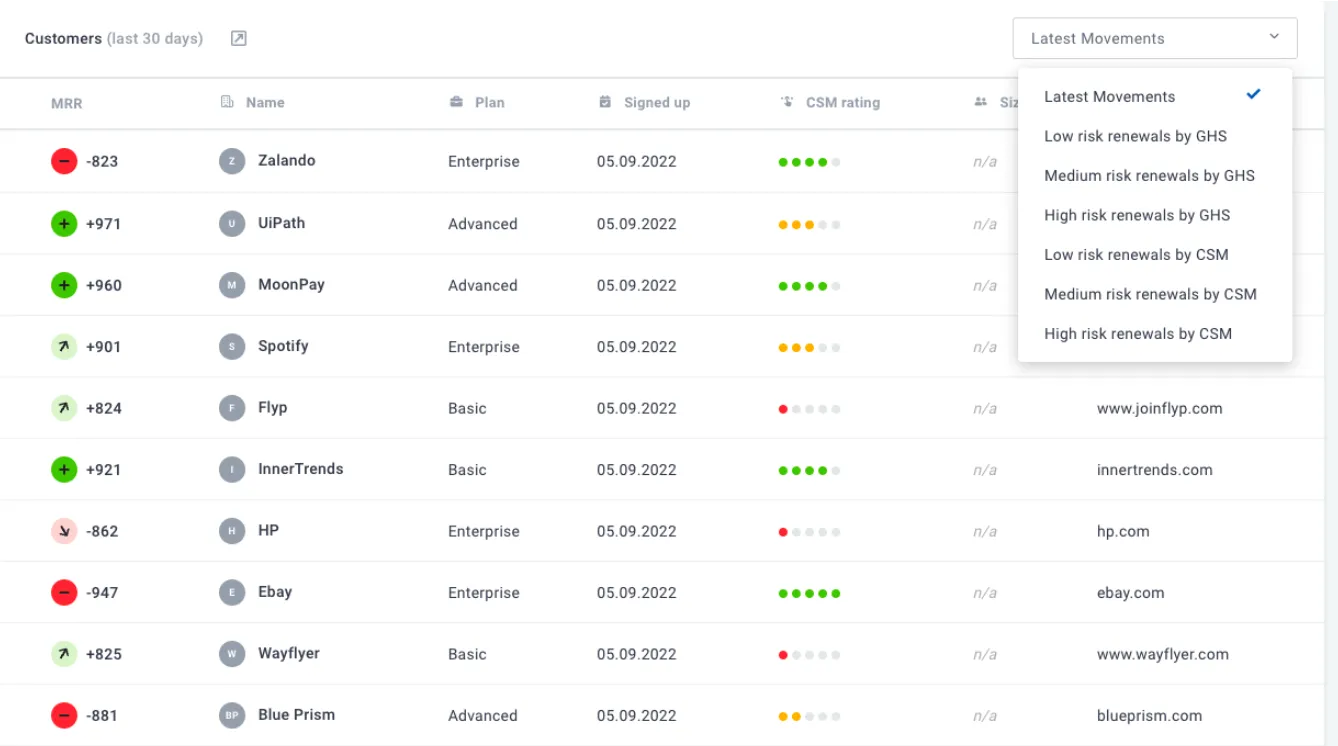Sort by the Plan column header
1338x746 pixels.
(x=490, y=102)
